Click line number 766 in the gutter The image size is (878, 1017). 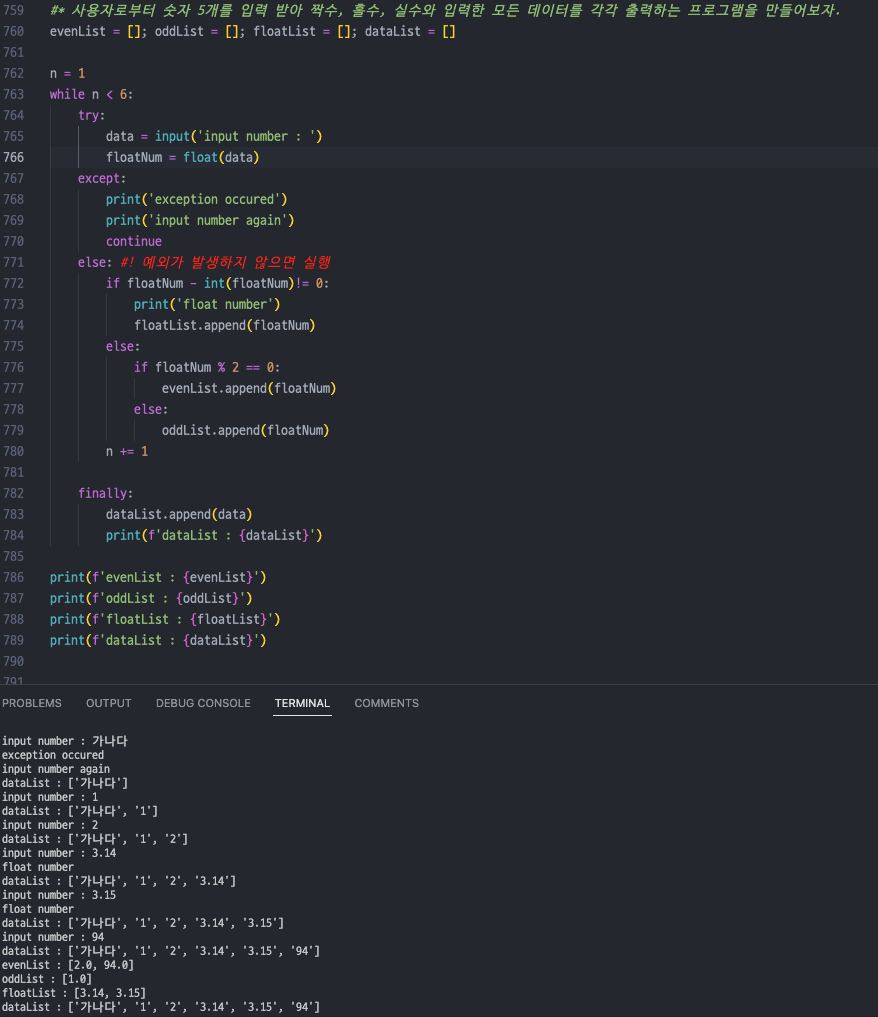coord(14,158)
